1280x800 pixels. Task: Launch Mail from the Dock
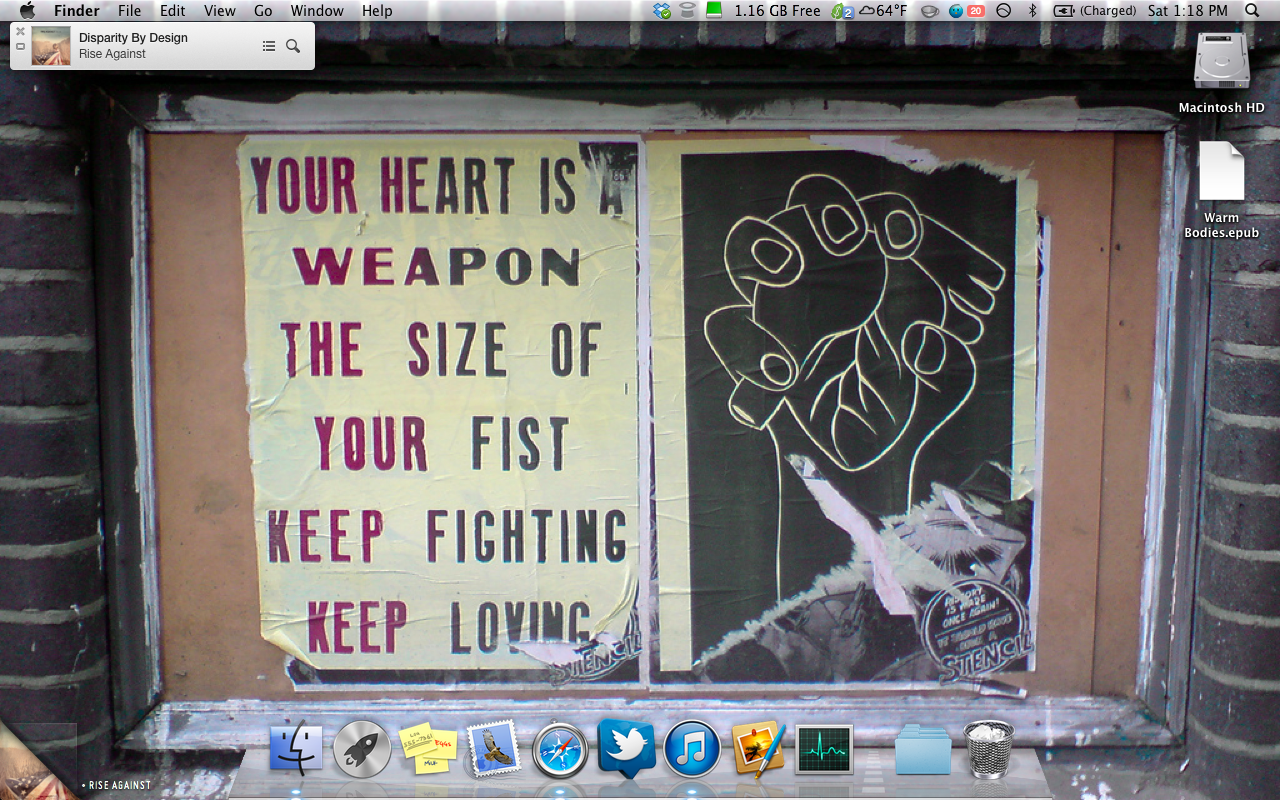(494, 749)
